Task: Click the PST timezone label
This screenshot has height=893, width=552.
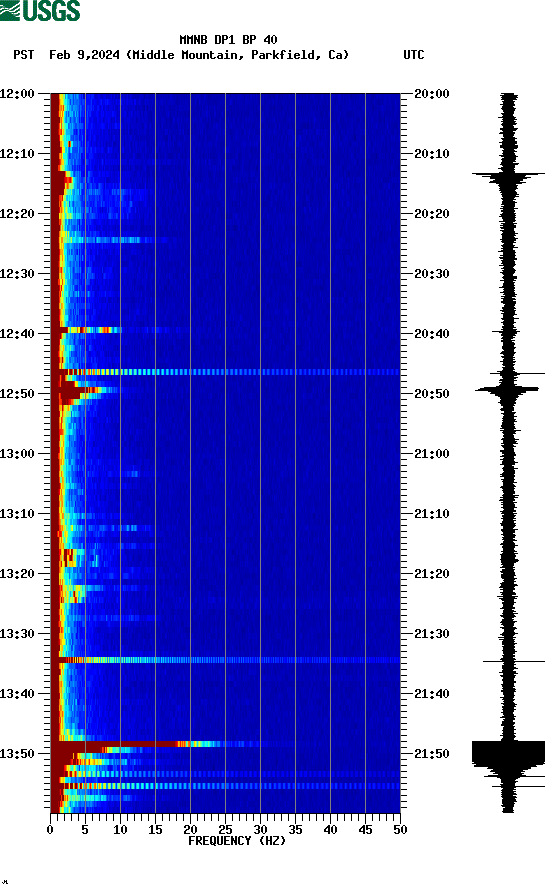Action: coord(24,55)
